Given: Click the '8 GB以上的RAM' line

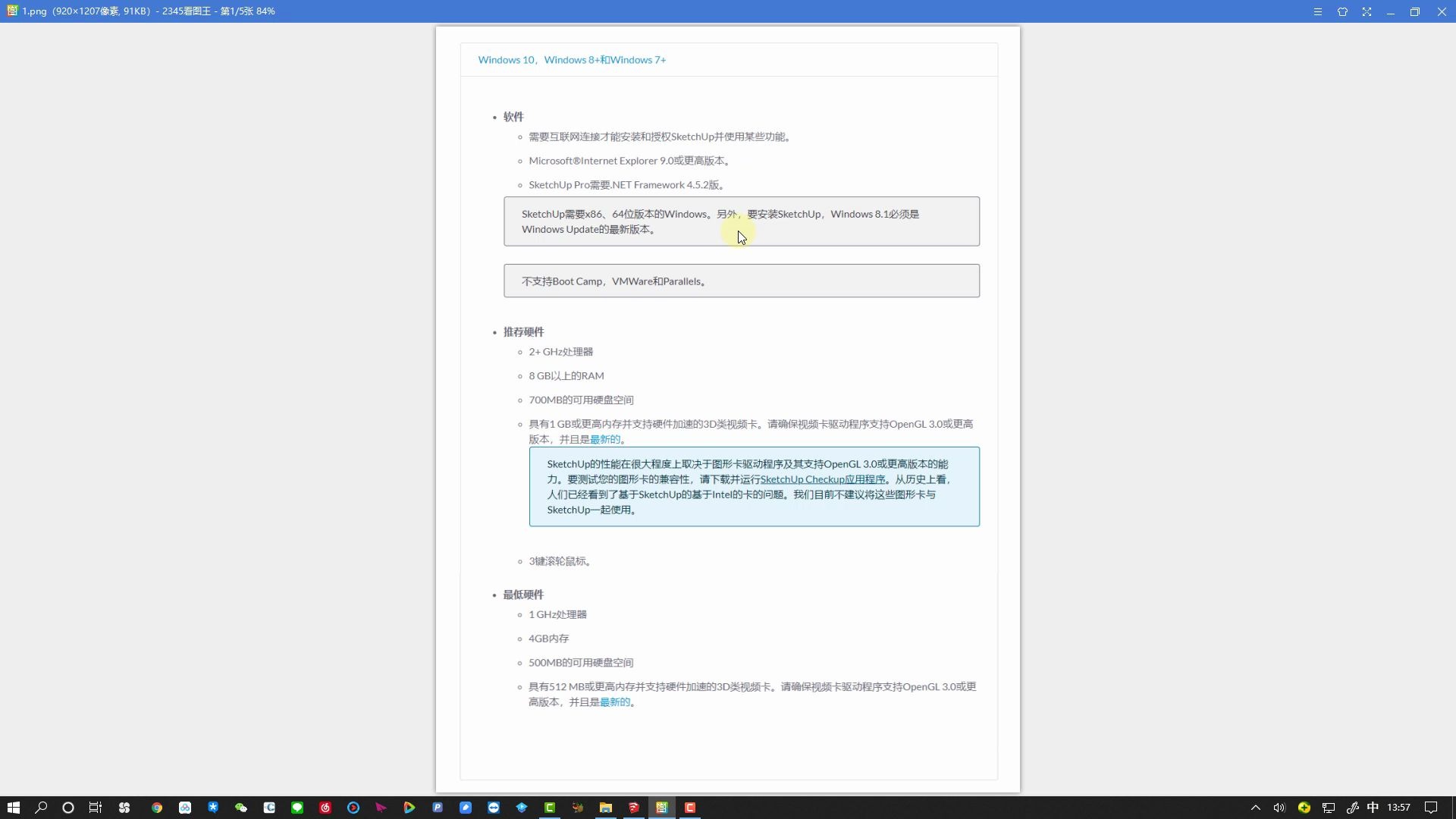Looking at the screenshot, I should 566,376.
